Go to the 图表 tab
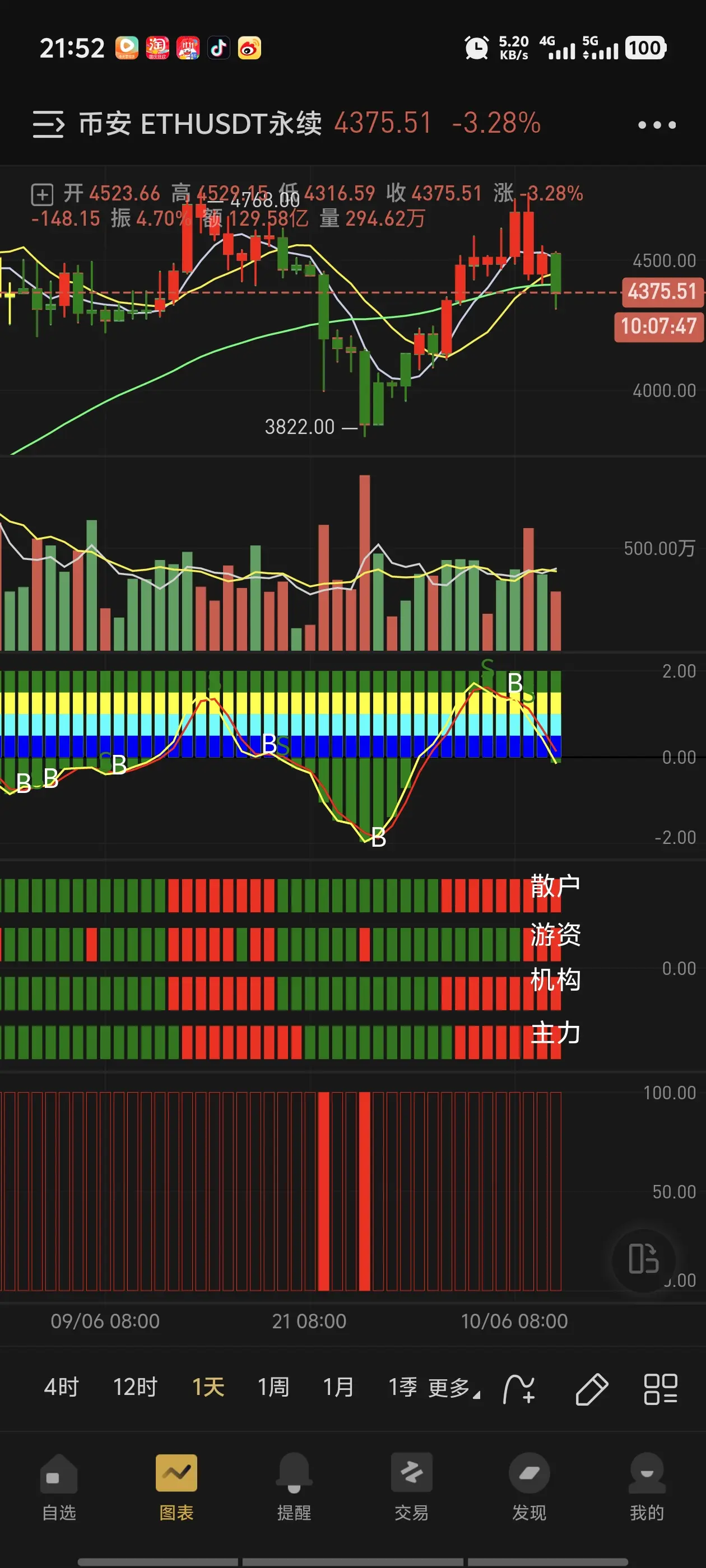Screen dimensions: 706x1568 pyautogui.click(x=176, y=1486)
